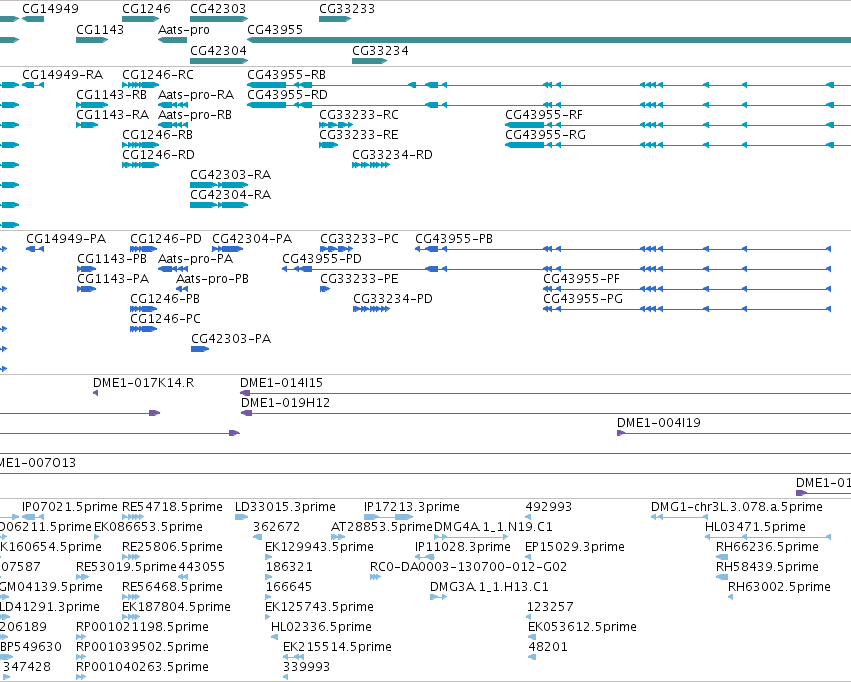
Task: Select the LD33015.3prime EST label
Action: pos(285,507)
